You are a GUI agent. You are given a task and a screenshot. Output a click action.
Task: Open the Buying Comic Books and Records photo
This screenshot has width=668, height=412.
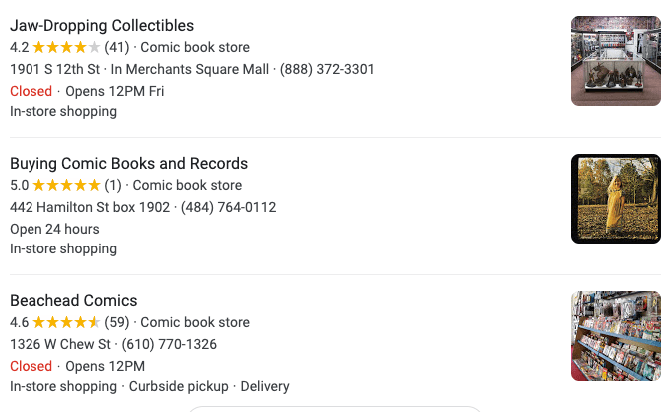[x=615, y=199]
